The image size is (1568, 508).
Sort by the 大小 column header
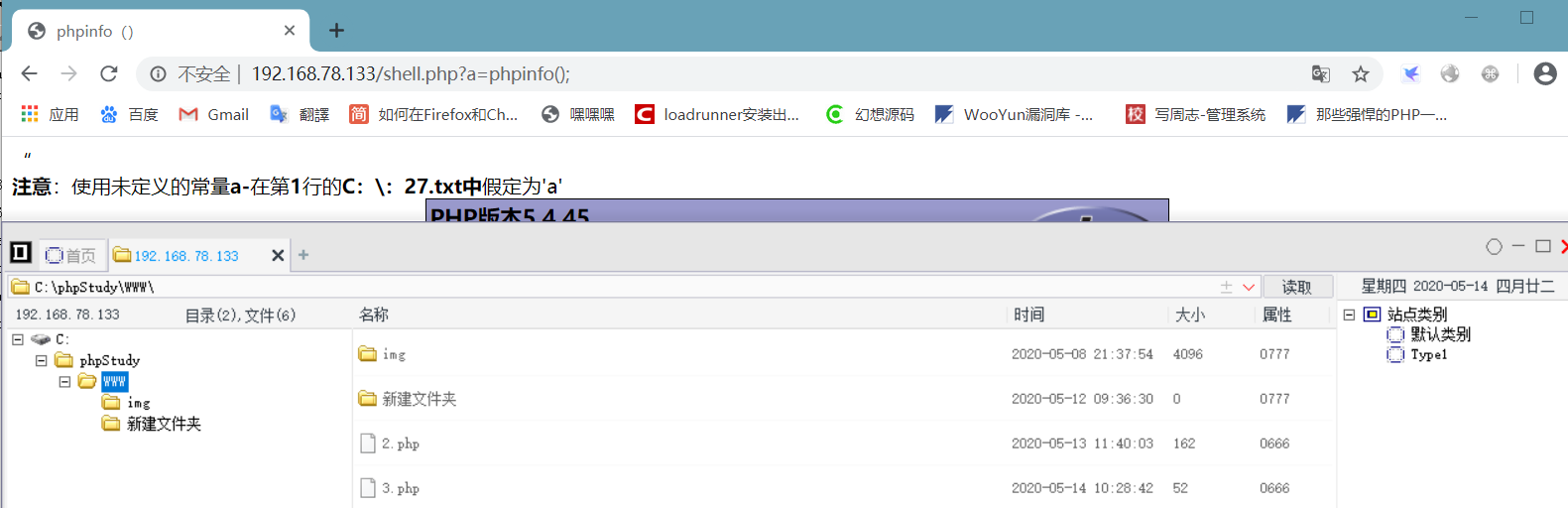(x=1189, y=315)
